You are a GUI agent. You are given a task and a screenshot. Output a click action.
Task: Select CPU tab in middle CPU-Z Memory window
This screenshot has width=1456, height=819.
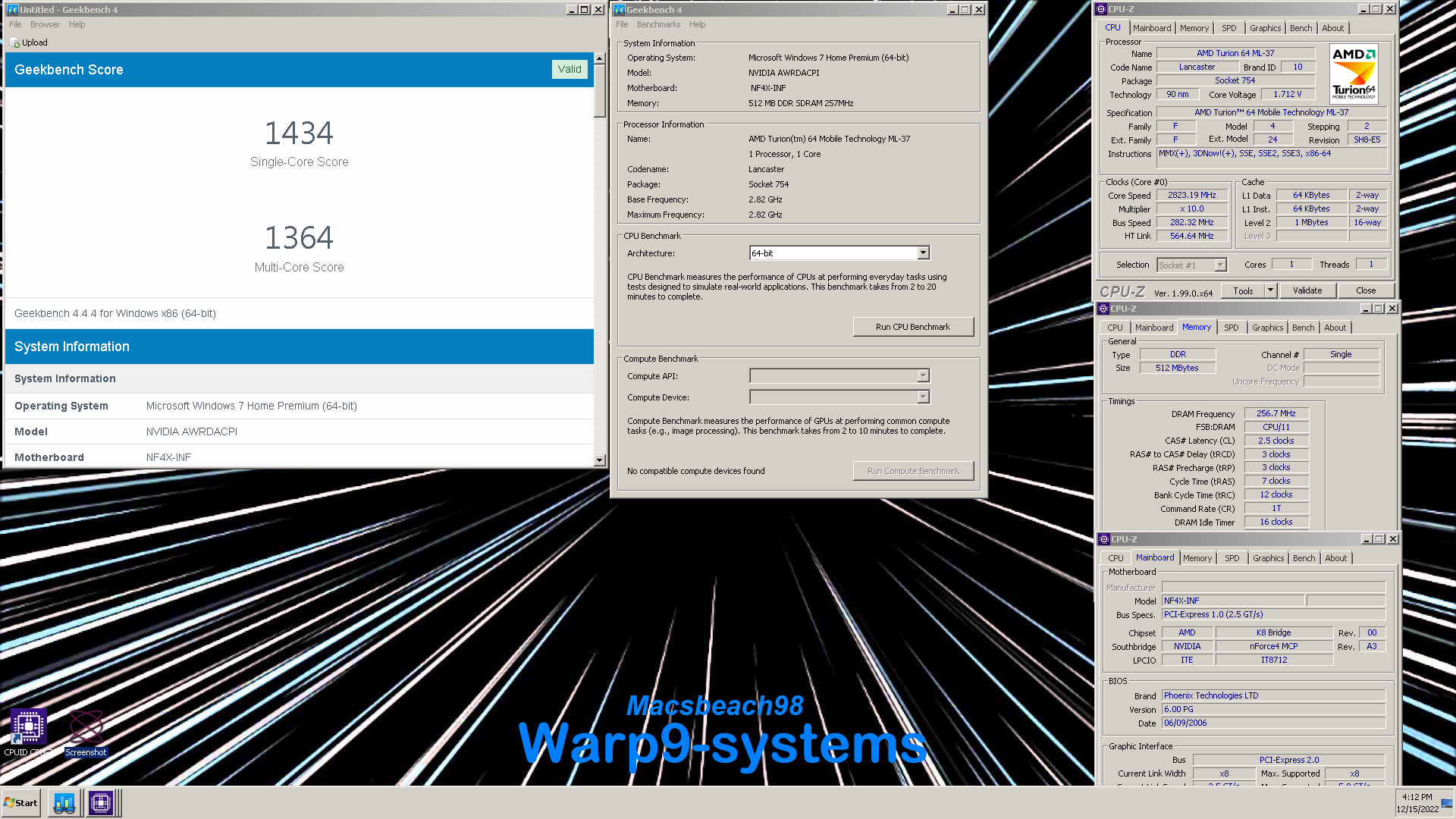point(1115,328)
